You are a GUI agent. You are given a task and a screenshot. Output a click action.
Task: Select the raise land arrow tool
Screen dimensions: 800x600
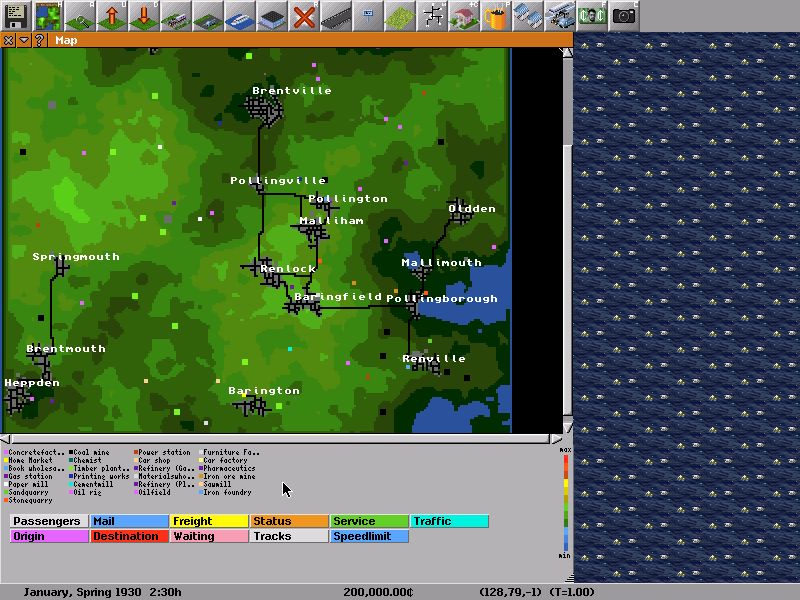[112, 15]
